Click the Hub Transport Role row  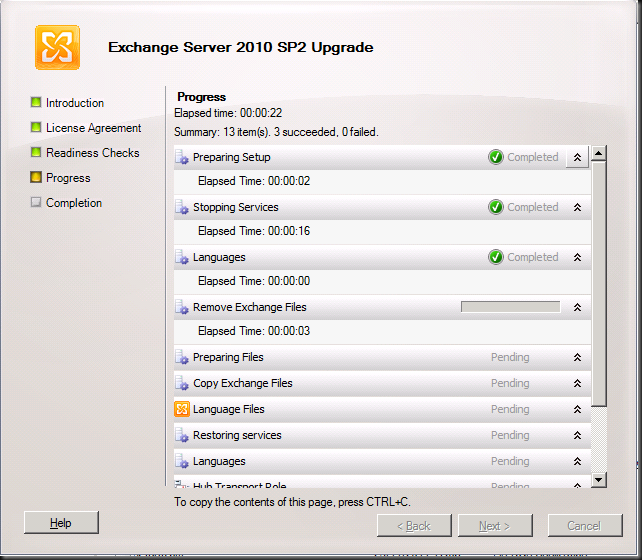pyautogui.click(x=382, y=483)
